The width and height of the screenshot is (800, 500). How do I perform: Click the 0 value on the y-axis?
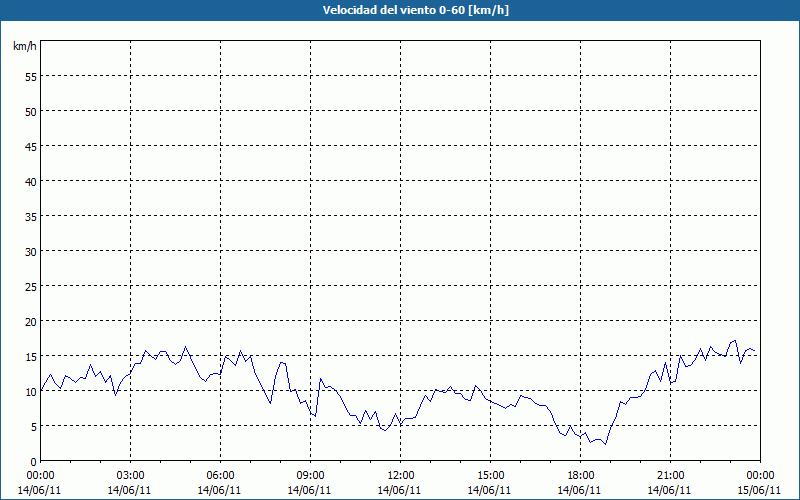[34, 462]
